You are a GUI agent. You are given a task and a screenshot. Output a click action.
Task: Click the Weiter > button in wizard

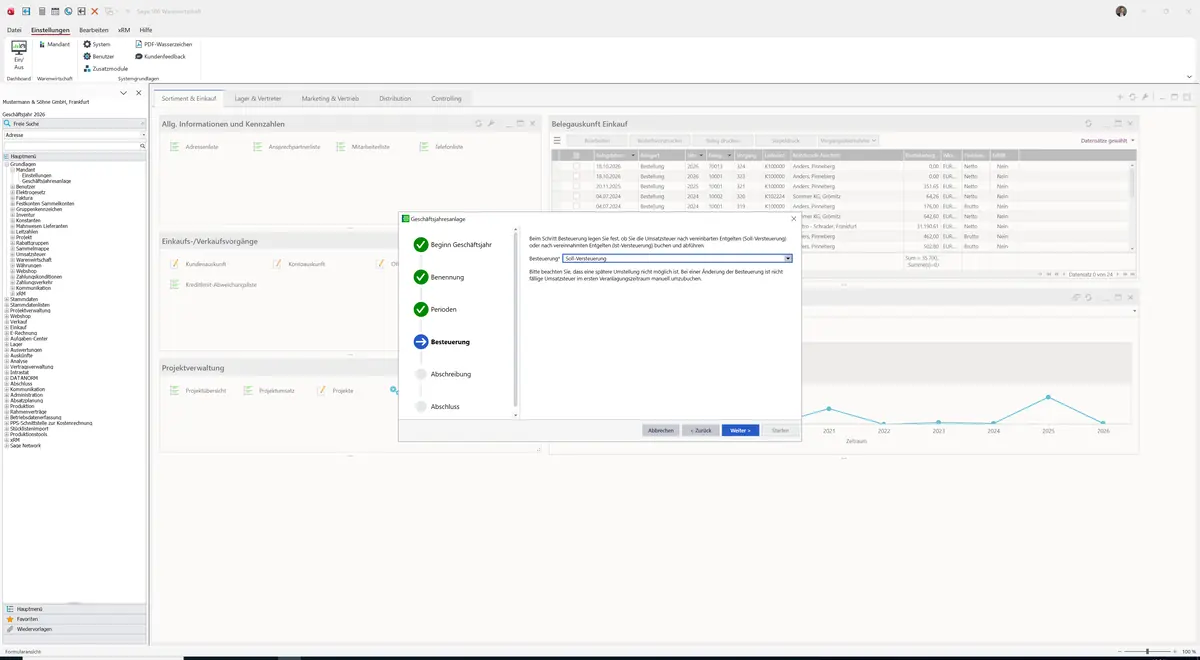[x=741, y=430]
